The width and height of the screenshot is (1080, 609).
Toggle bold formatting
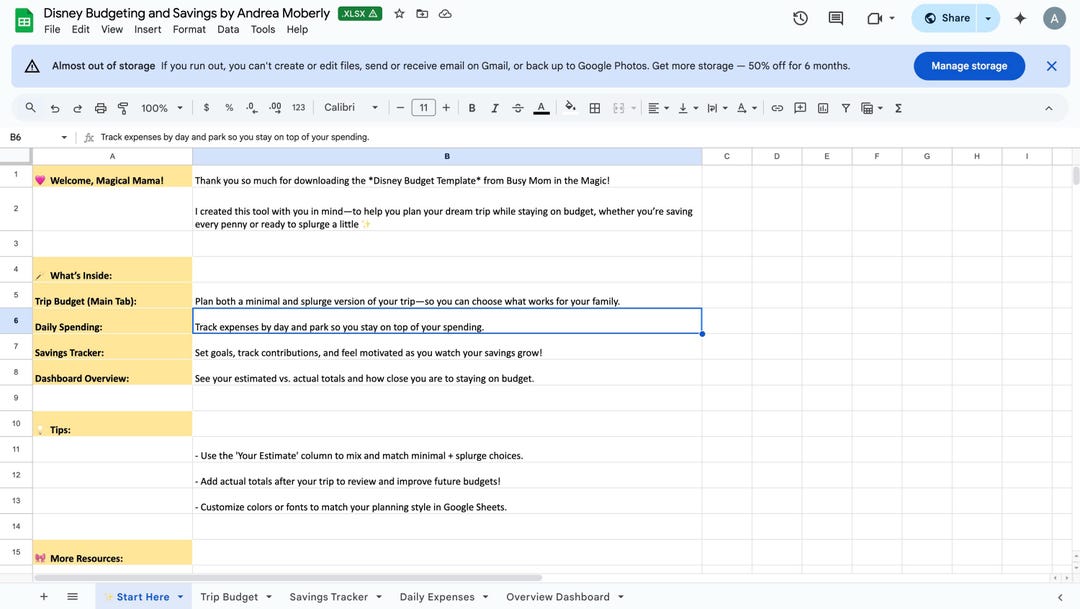click(x=470, y=107)
